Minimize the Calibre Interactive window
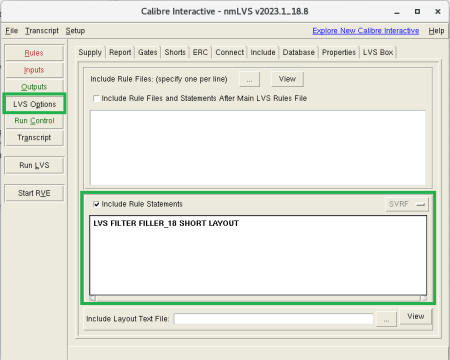Viewport: 450px width, 360px height. coord(397,12)
